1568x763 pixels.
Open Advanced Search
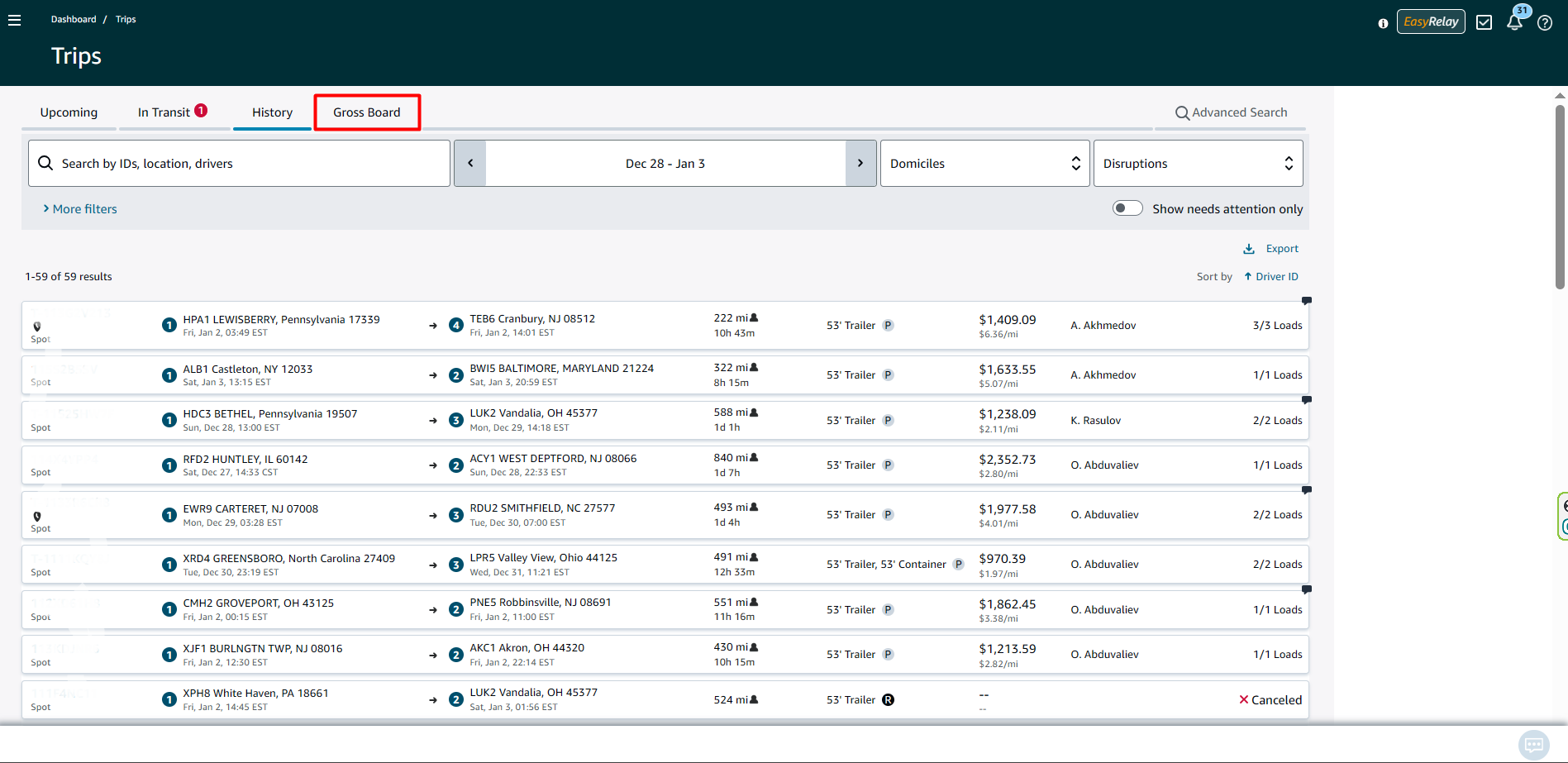pyautogui.click(x=1231, y=112)
